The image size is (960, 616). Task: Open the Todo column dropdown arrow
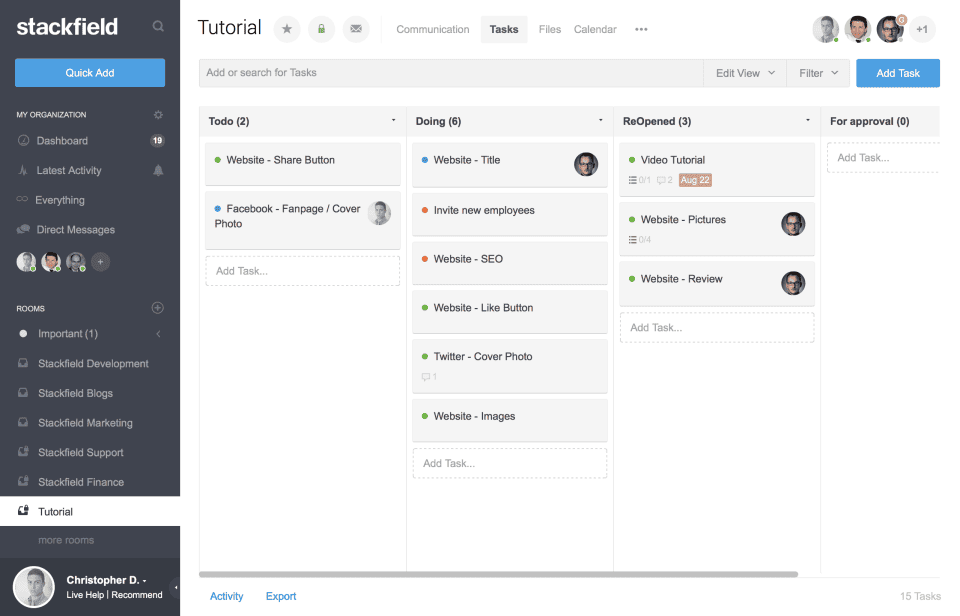(x=394, y=120)
